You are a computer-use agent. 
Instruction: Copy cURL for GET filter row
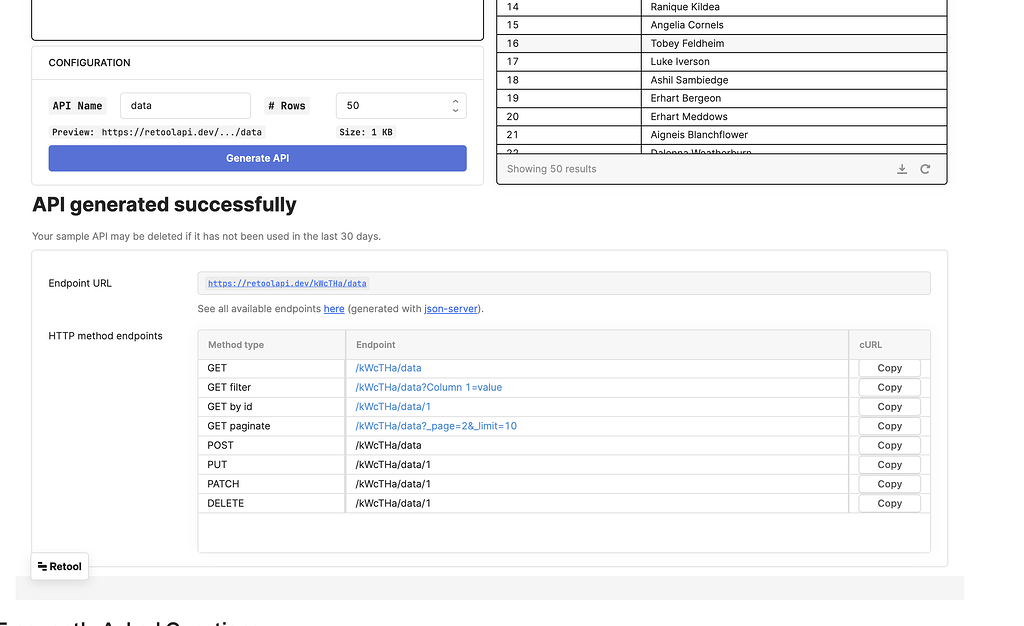coord(889,387)
